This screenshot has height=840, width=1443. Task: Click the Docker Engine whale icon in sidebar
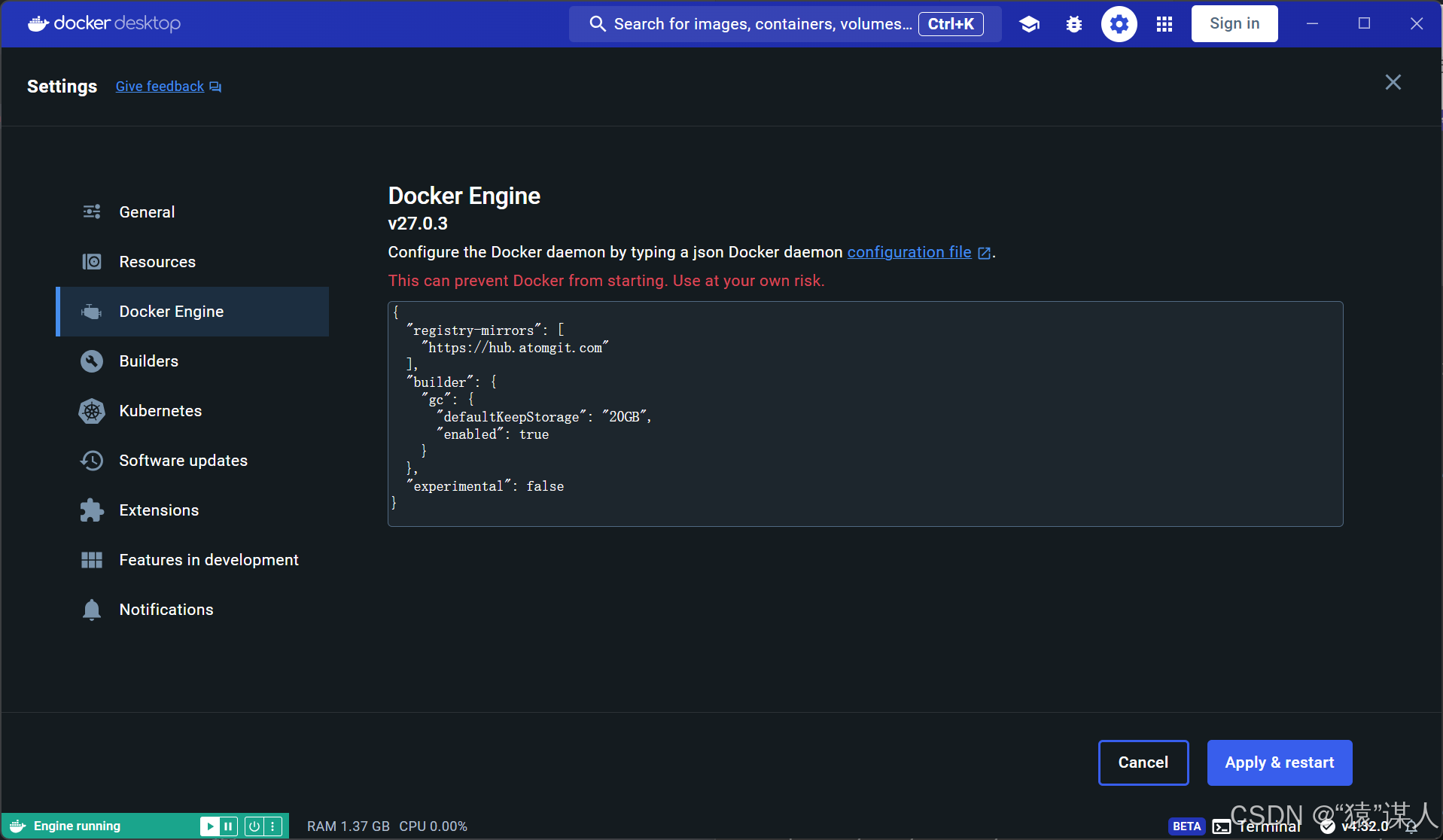point(92,312)
